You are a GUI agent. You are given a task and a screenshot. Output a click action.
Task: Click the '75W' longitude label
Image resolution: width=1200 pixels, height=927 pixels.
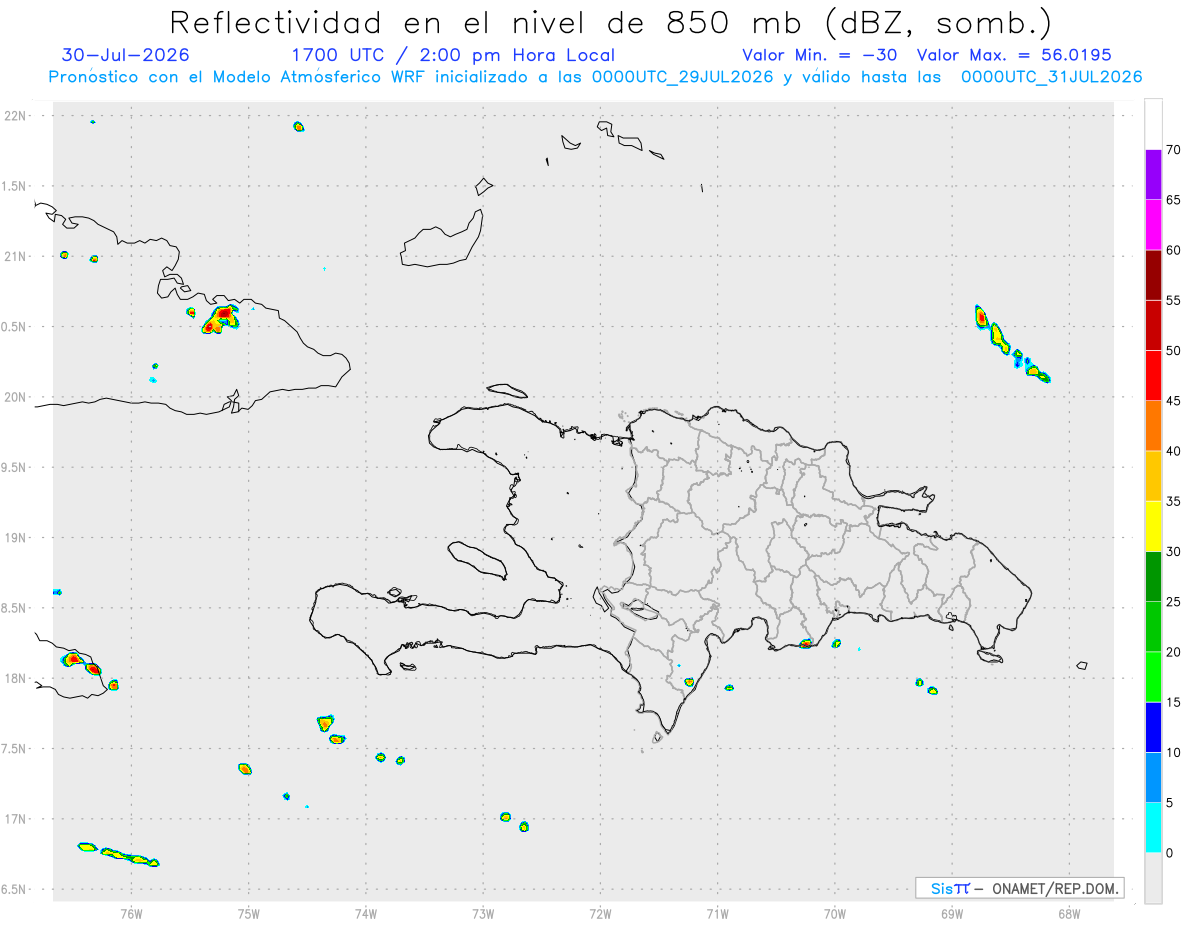click(249, 913)
